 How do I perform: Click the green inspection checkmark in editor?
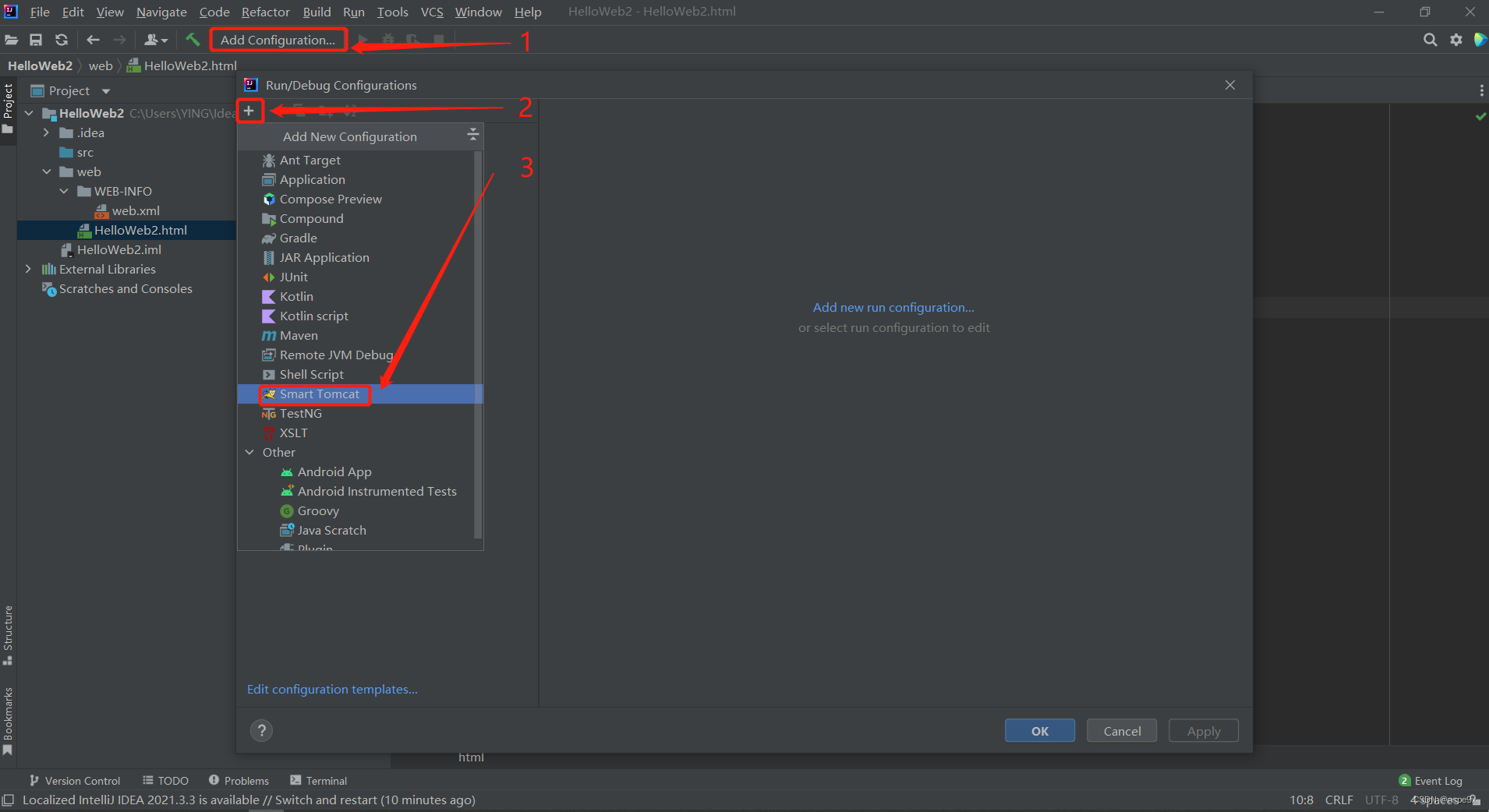click(1480, 116)
